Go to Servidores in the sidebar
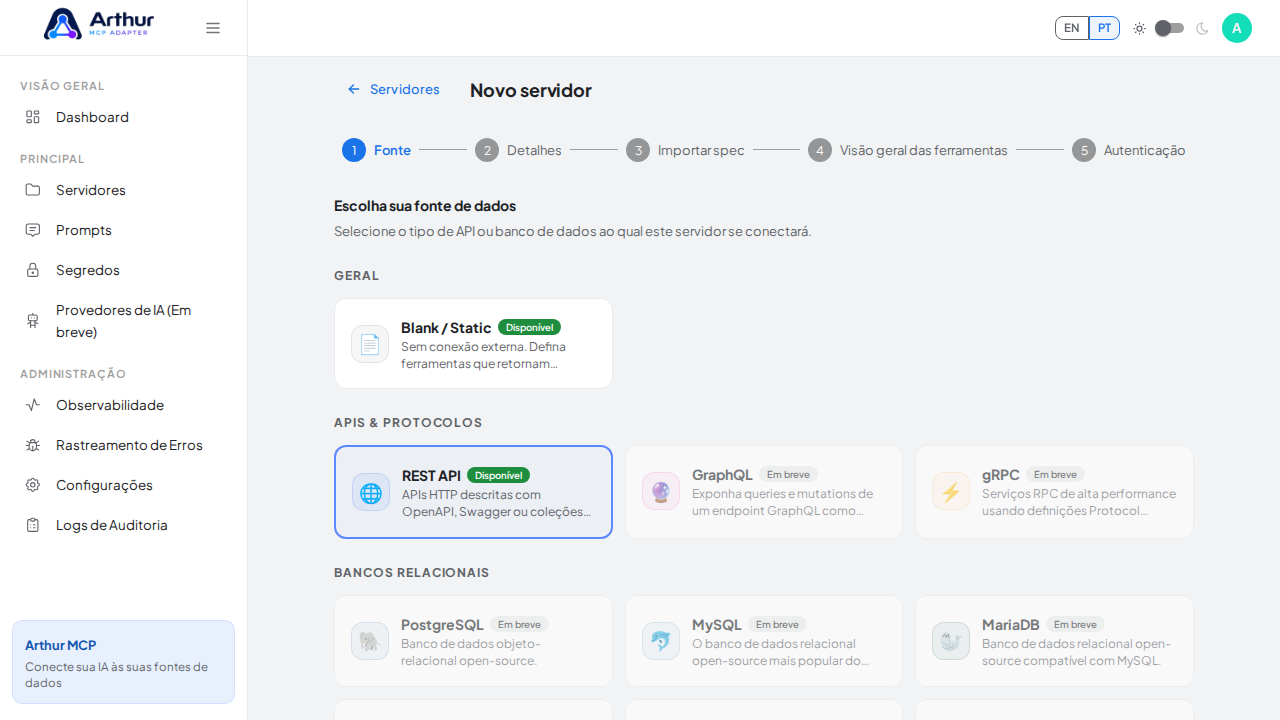 click(123, 190)
